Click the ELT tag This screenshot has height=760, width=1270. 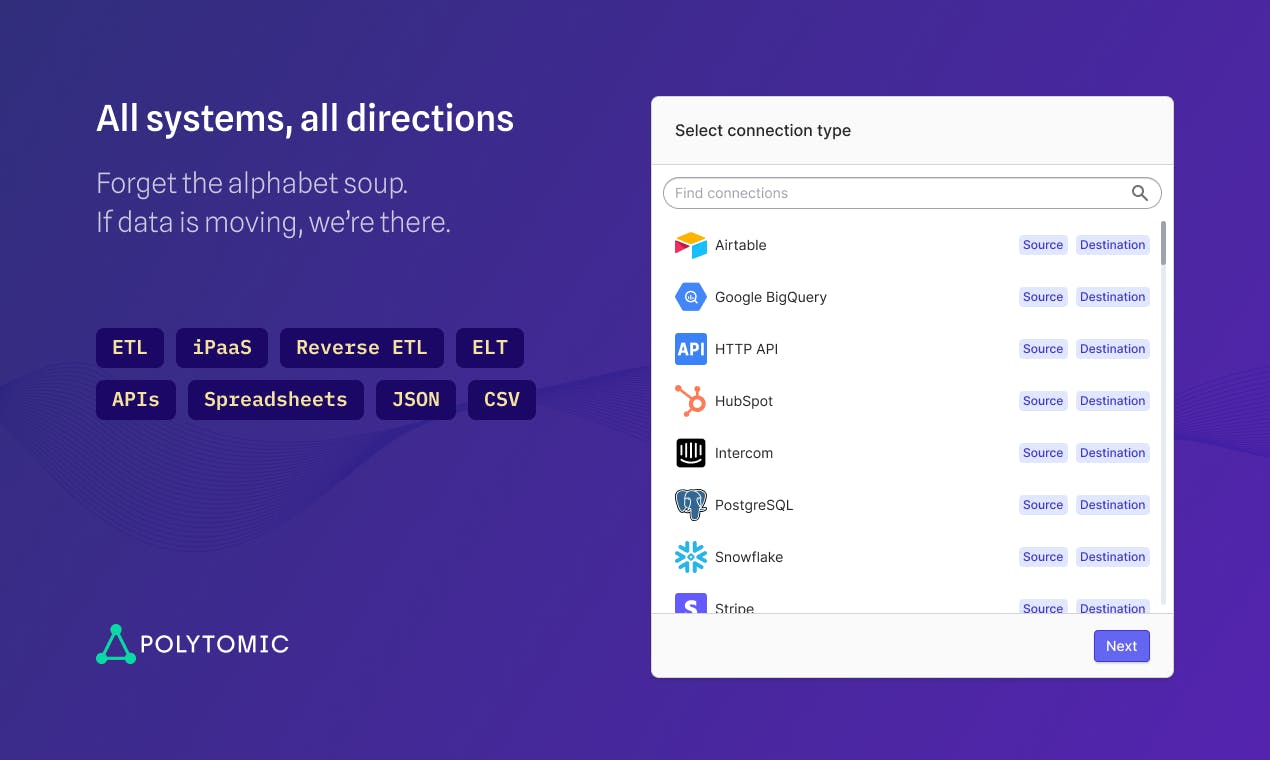click(490, 348)
